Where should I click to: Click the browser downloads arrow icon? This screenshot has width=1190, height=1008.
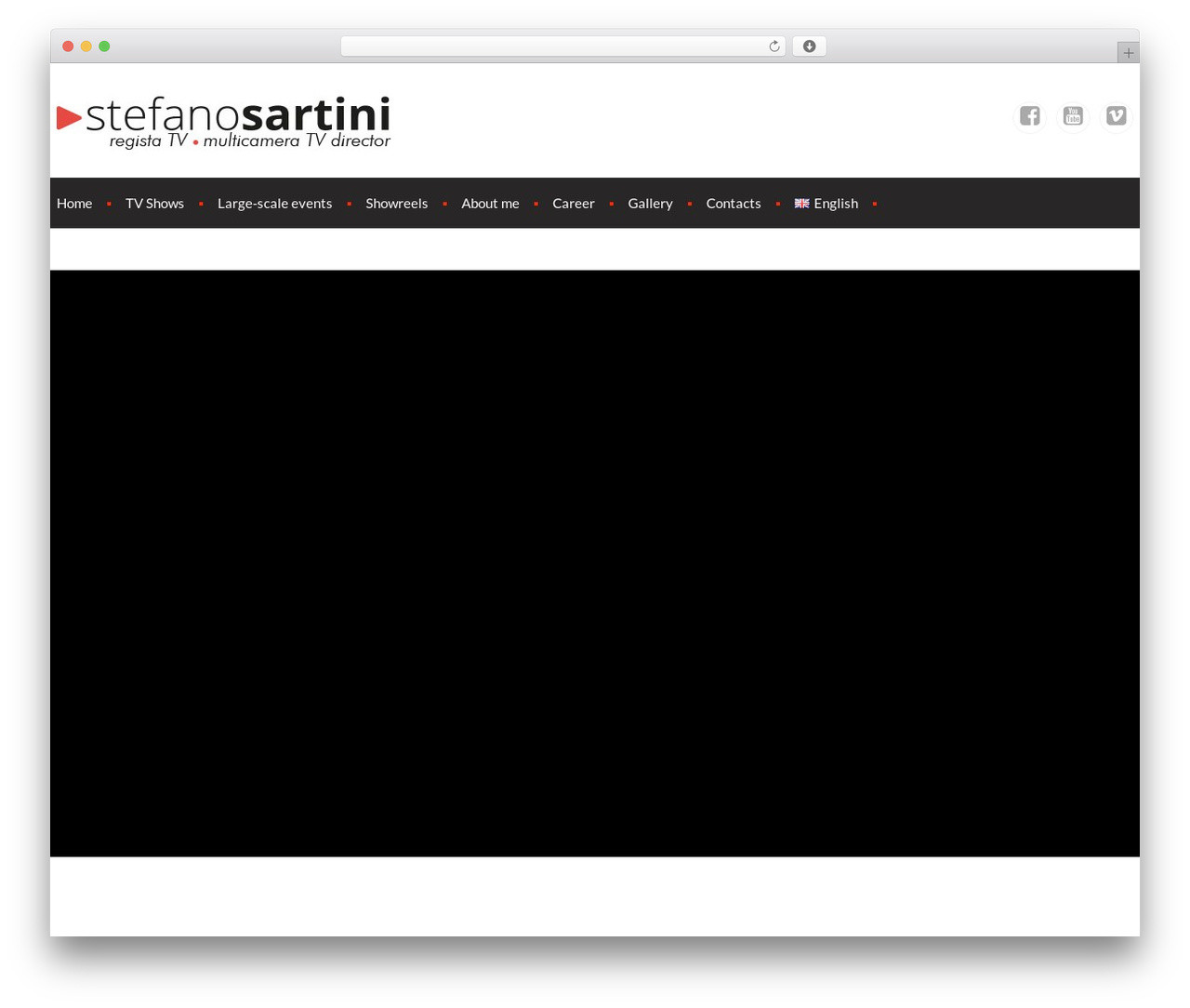pos(809,46)
